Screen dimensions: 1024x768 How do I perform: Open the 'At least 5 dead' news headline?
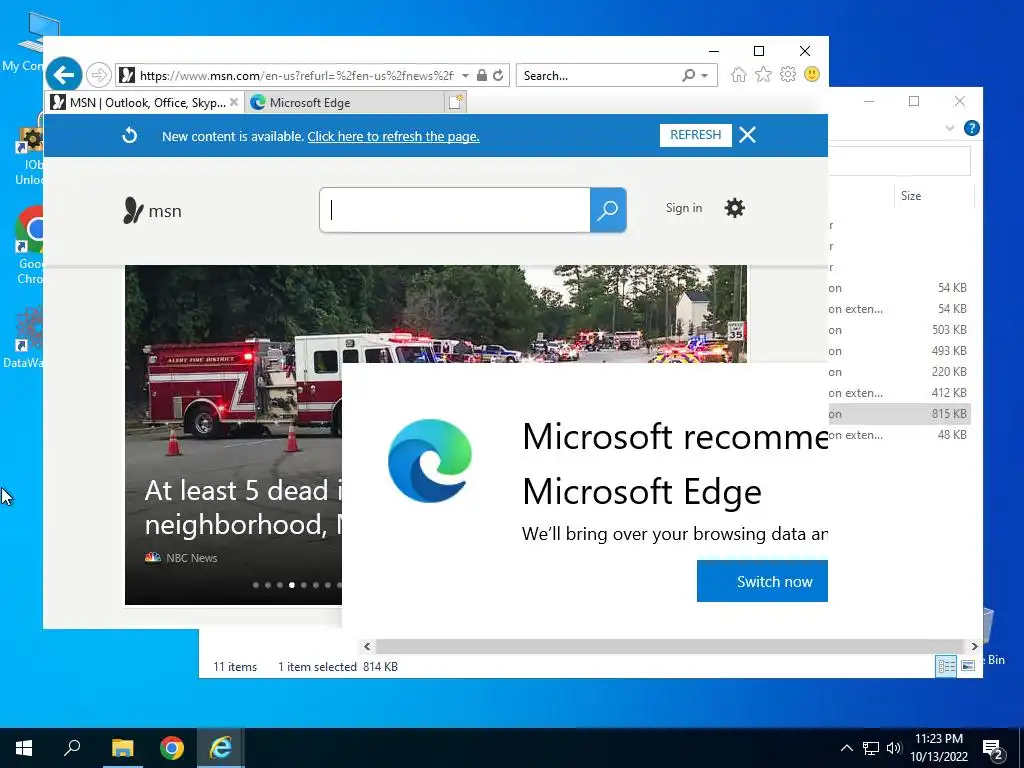pos(242,507)
